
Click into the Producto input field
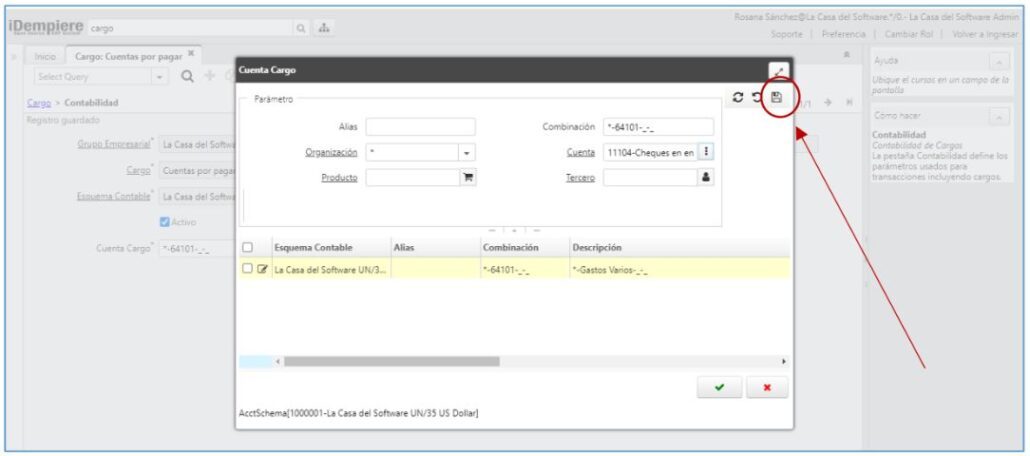pyautogui.click(x=413, y=177)
